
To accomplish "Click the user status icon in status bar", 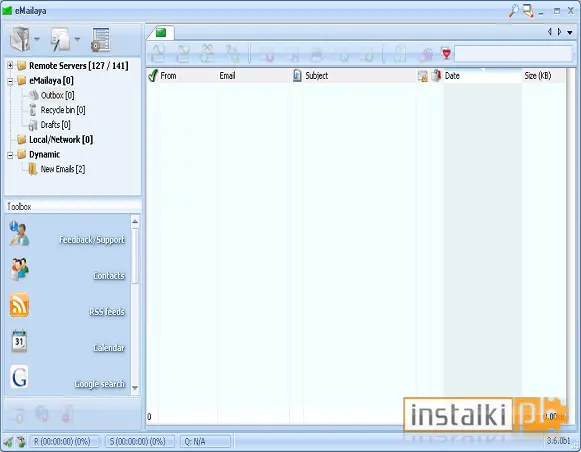I will (21, 442).
